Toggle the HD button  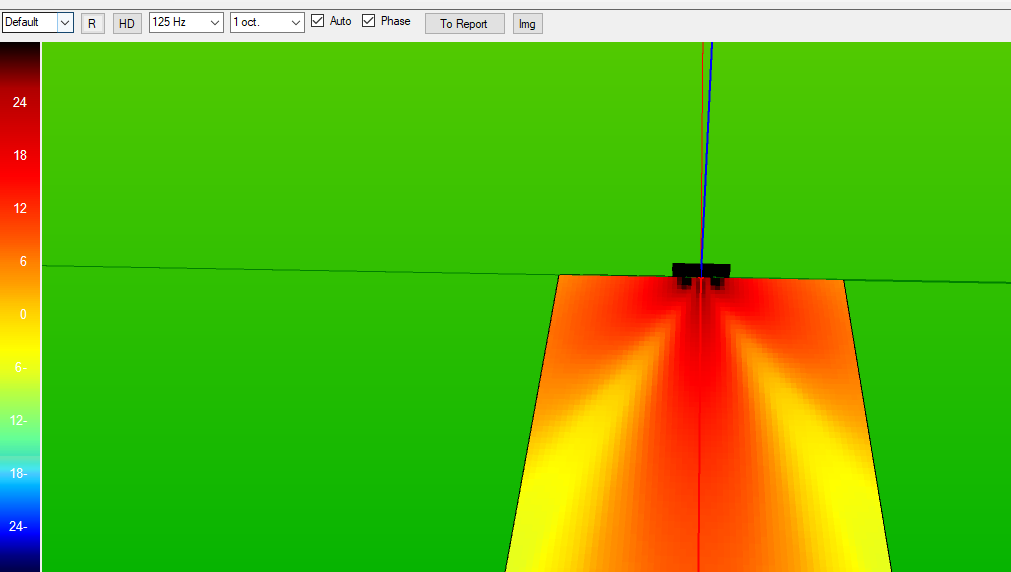coord(127,24)
